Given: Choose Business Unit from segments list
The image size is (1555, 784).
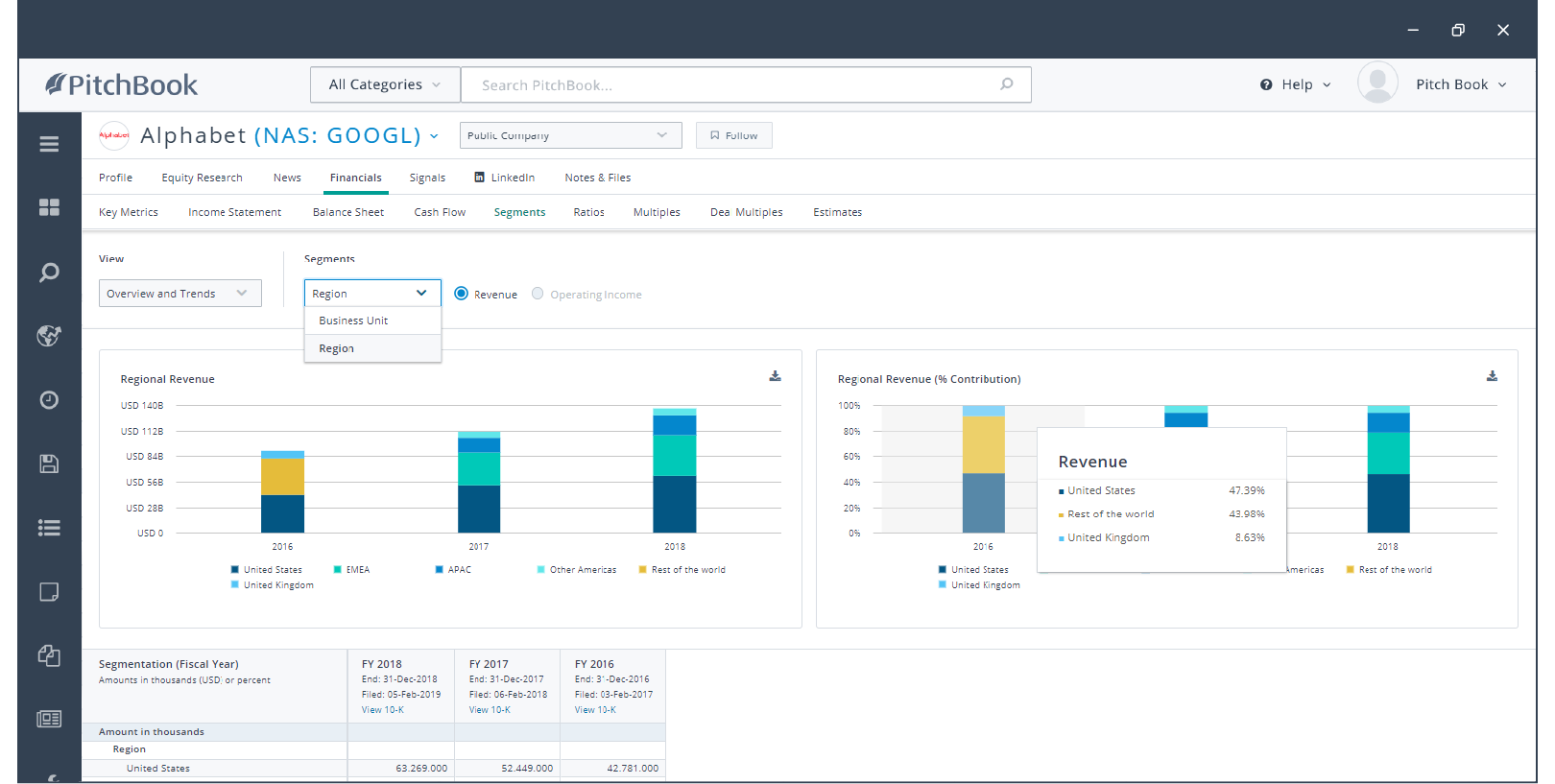Looking at the screenshot, I should click(x=372, y=321).
